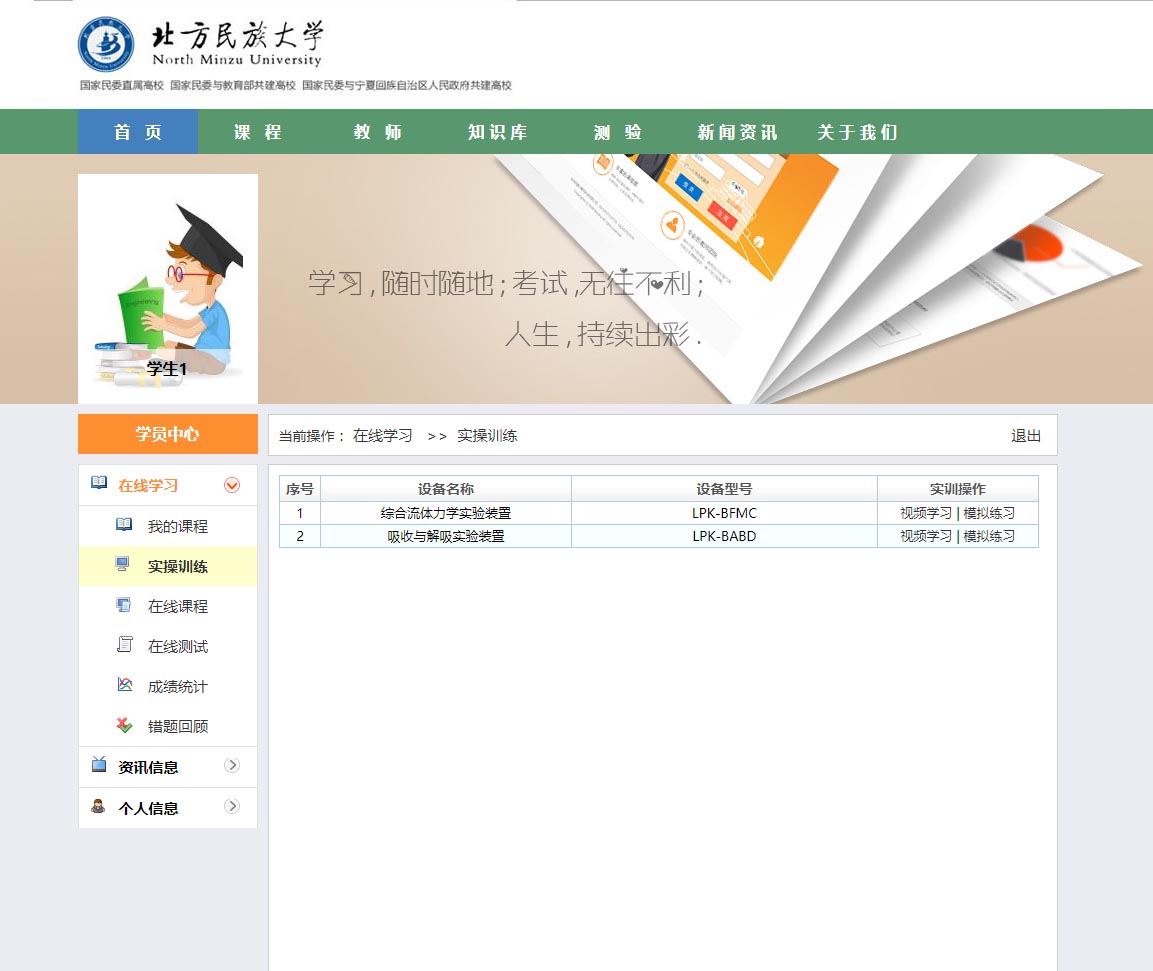Image resolution: width=1153 pixels, height=971 pixels.
Task: Click the checkmark icon beside 错题回顾
Action: pos(124,725)
